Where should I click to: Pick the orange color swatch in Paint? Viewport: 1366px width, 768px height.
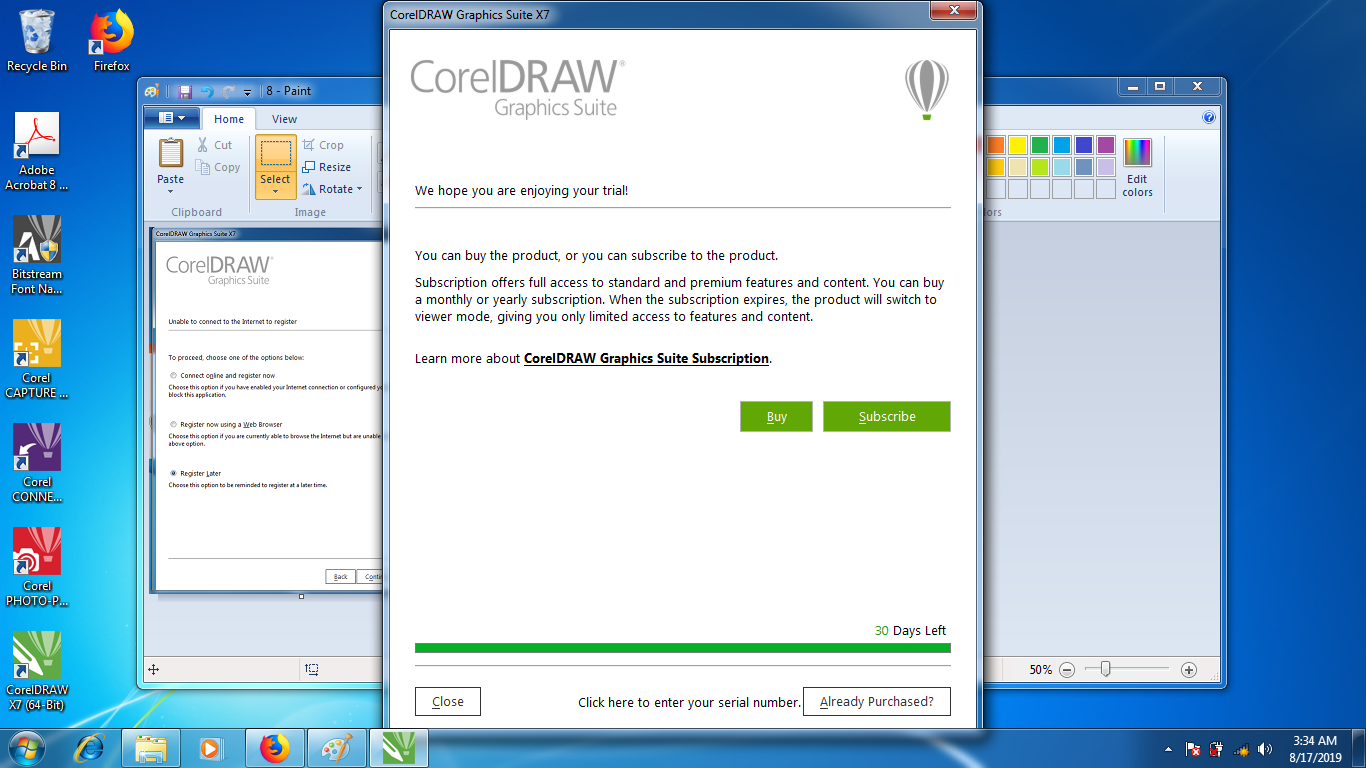pos(996,145)
